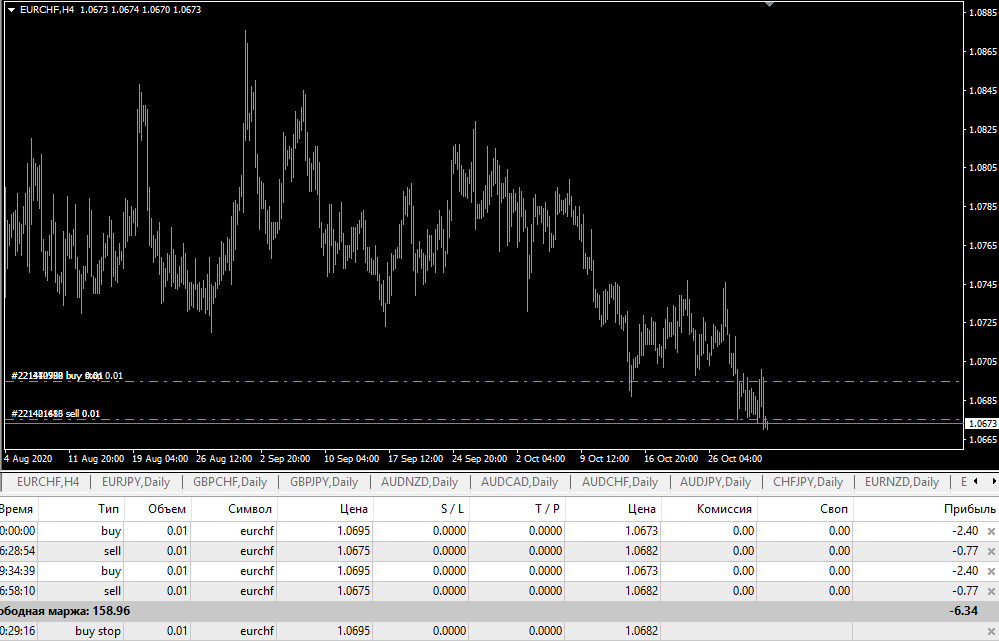This screenshot has width=999, height=641.
Task: Switch to the EURJPY,Daily chart tab
Action: (x=136, y=482)
